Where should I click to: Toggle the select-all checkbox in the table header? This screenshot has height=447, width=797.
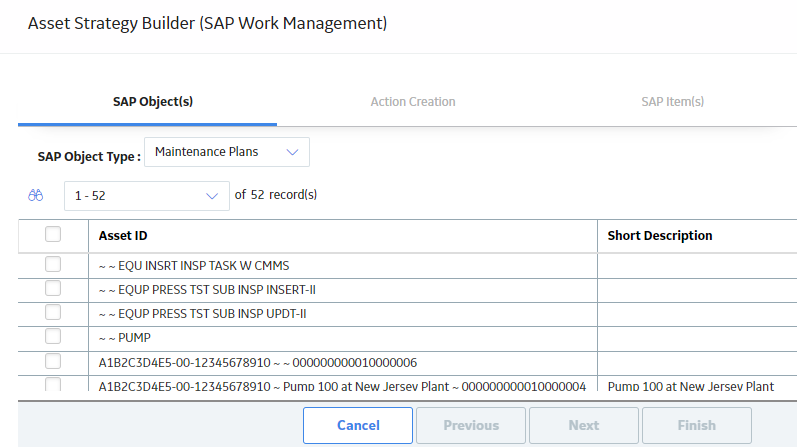pyautogui.click(x=53, y=234)
